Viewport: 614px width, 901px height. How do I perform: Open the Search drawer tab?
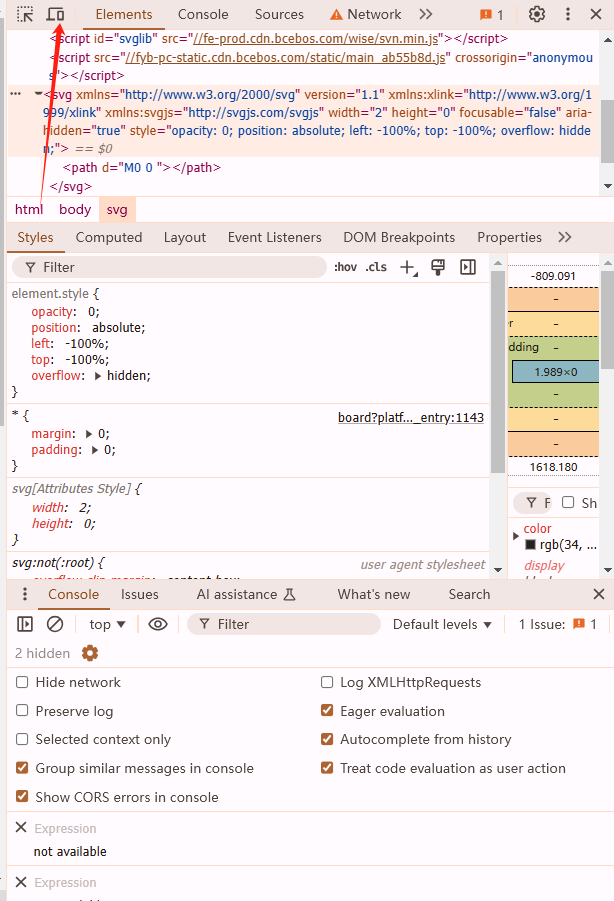pos(469,594)
